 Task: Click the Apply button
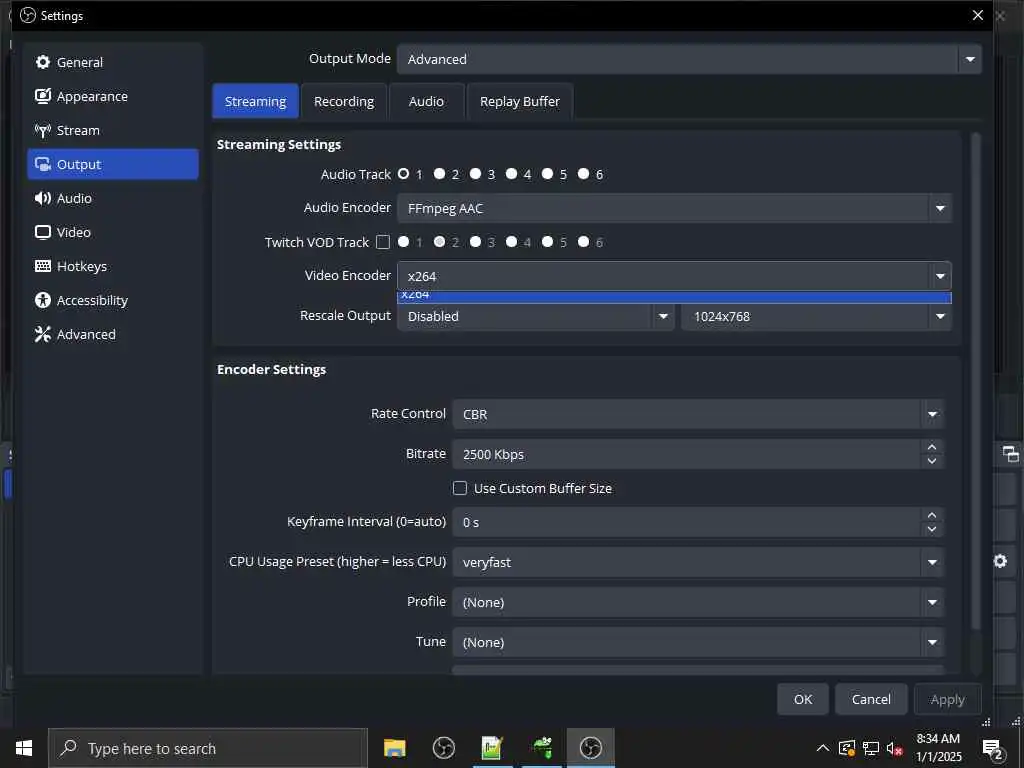pos(948,699)
